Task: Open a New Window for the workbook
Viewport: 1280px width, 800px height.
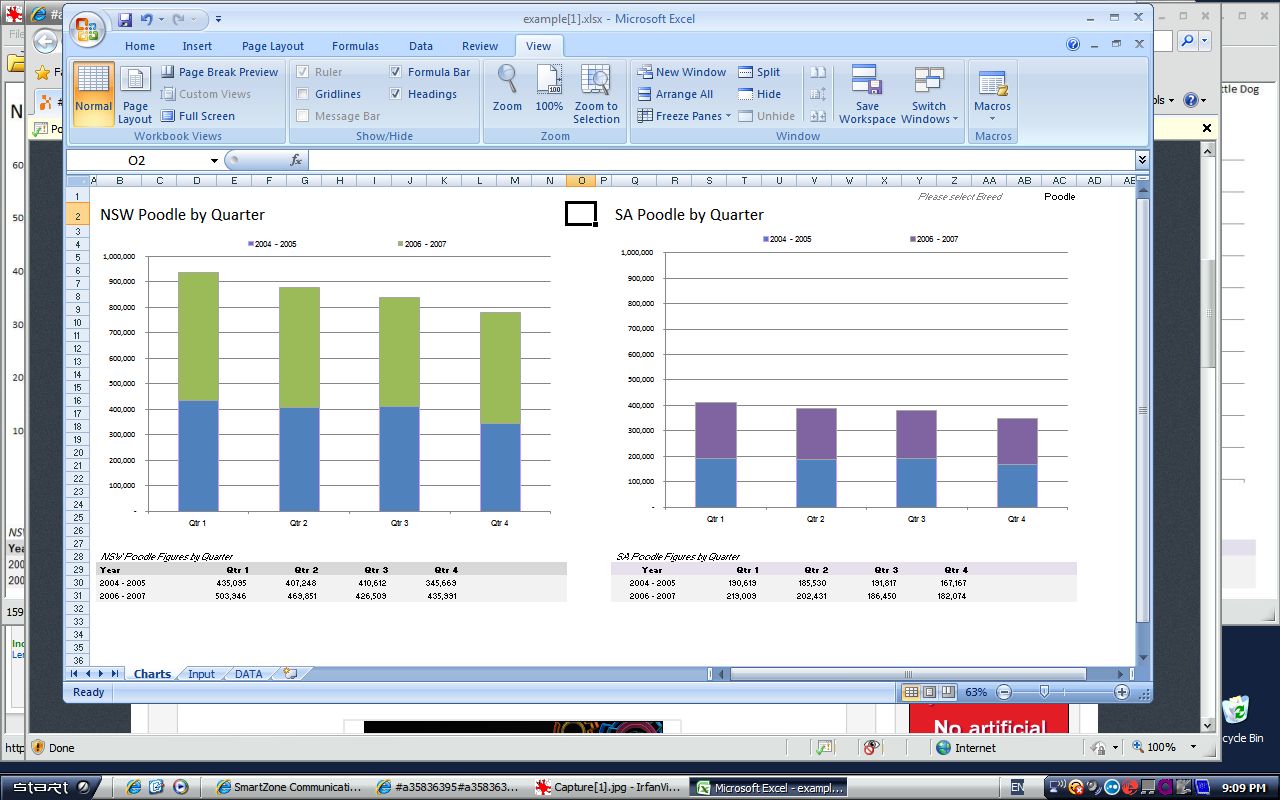Action: click(682, 72)
